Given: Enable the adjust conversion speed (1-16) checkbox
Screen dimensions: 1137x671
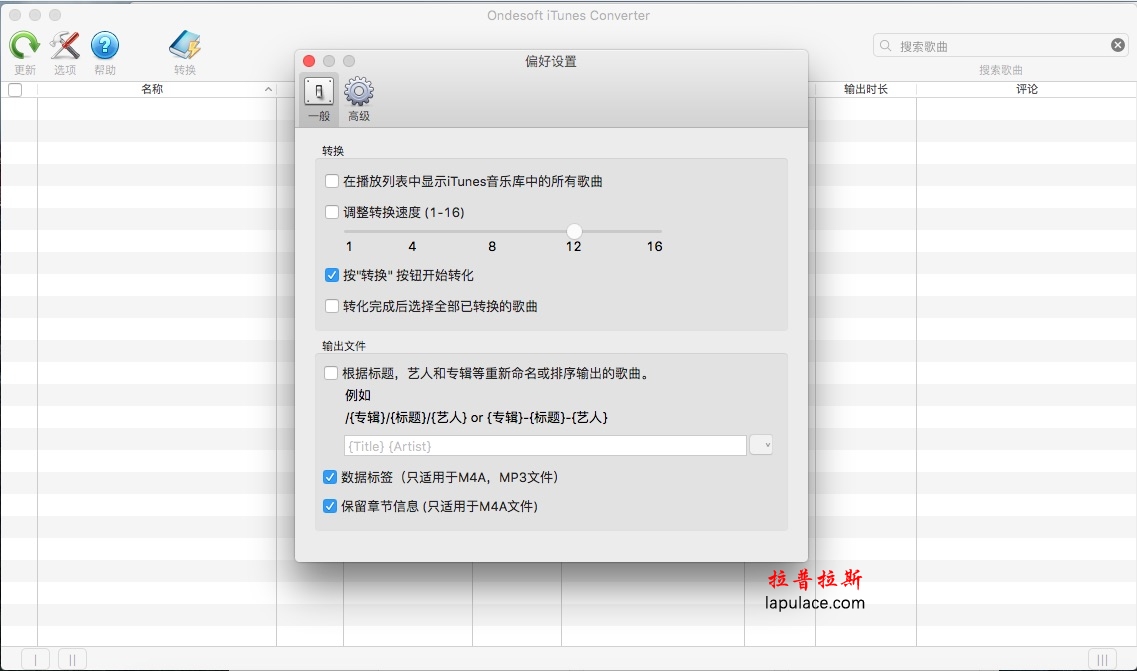Looking at the screenshot, I should point(331,212).
